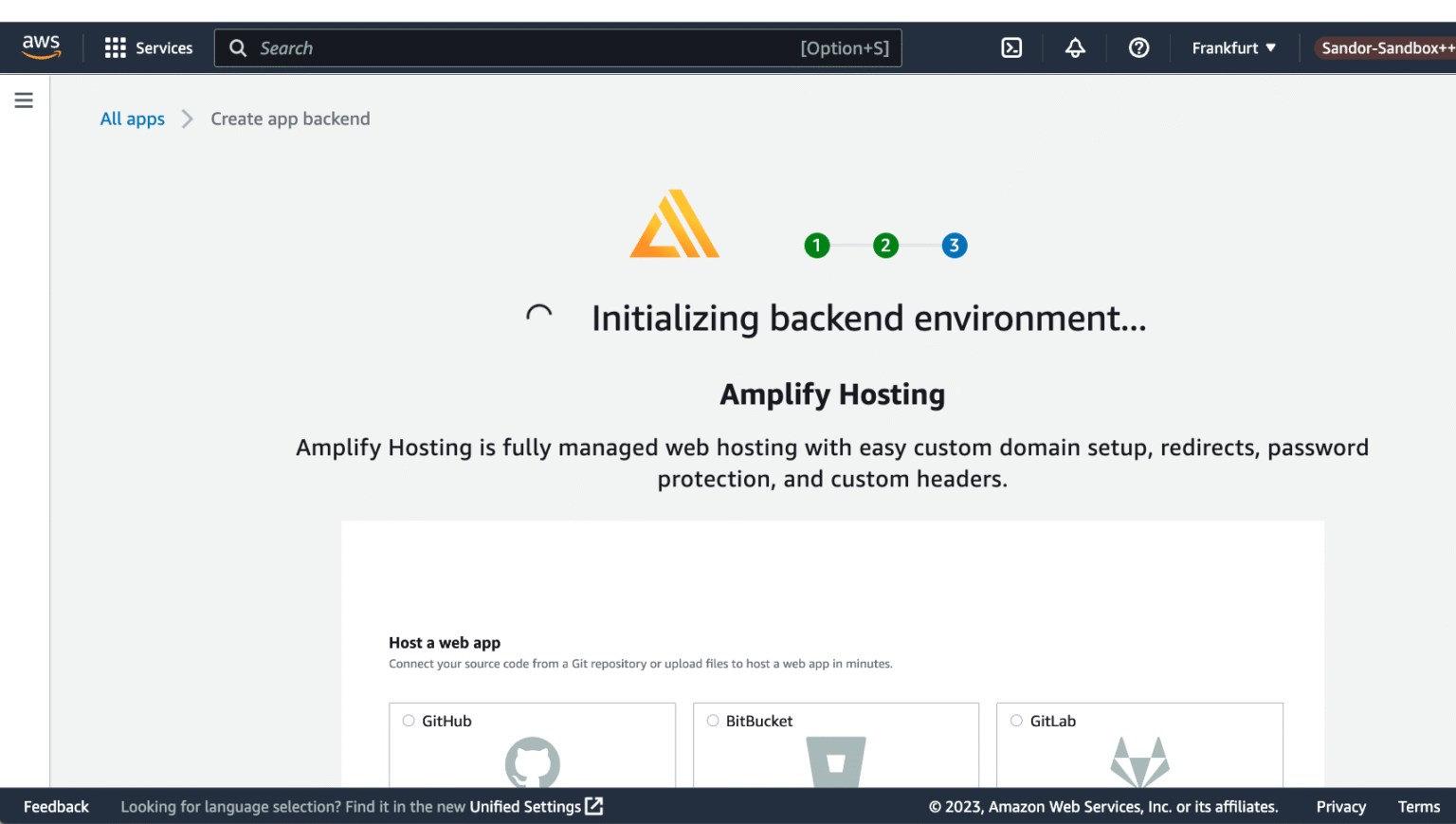Click the Amplify logo
1456x824 pixels.
[x=673, y=224]
